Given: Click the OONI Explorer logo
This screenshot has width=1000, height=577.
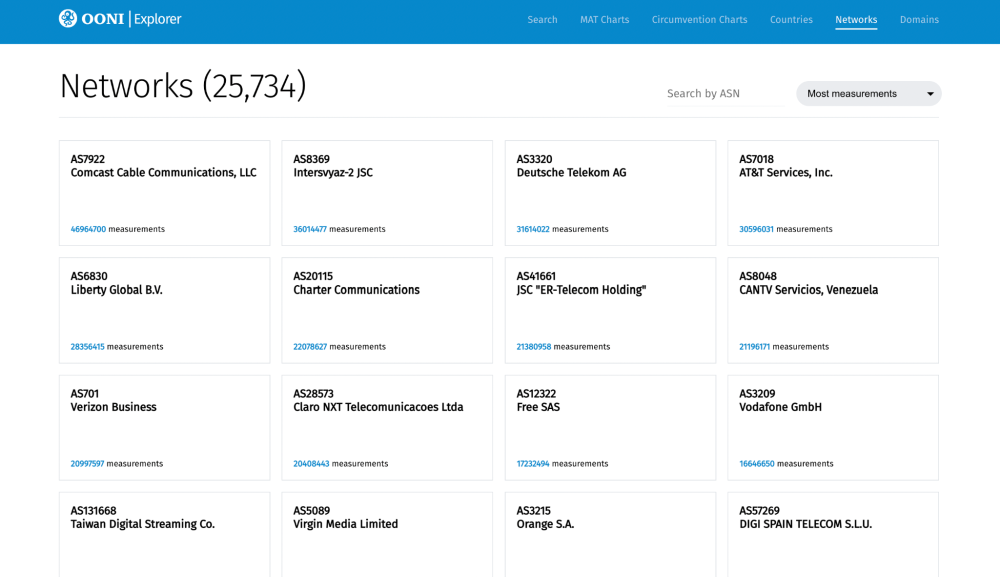Looking at the screenshot, I should [x=120, y=19].
